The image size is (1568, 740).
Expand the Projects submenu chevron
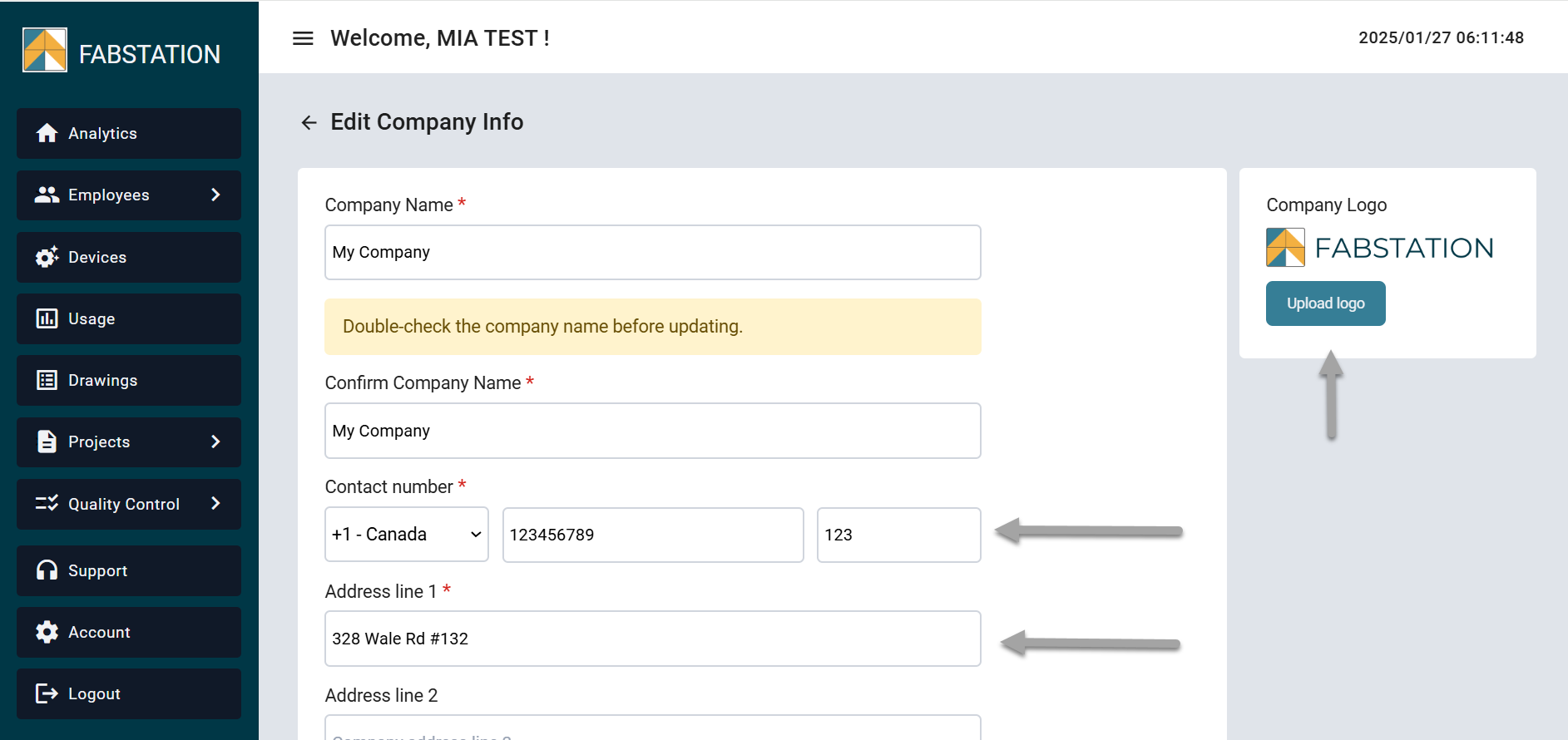pyautogui.click(x=215, y=442)
